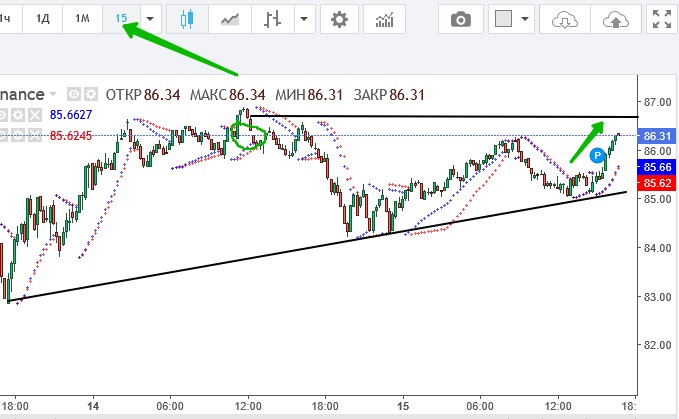Open settings gear for the 85.6627 indicator
This screenshot has width=679, height=419.
click(x=18, y=115)
